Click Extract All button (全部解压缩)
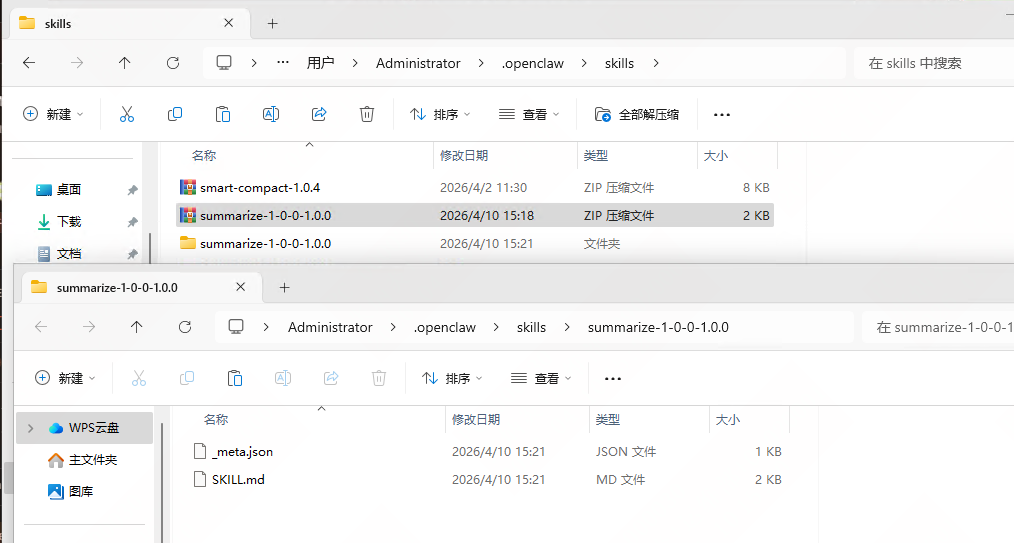 [637, 114]
